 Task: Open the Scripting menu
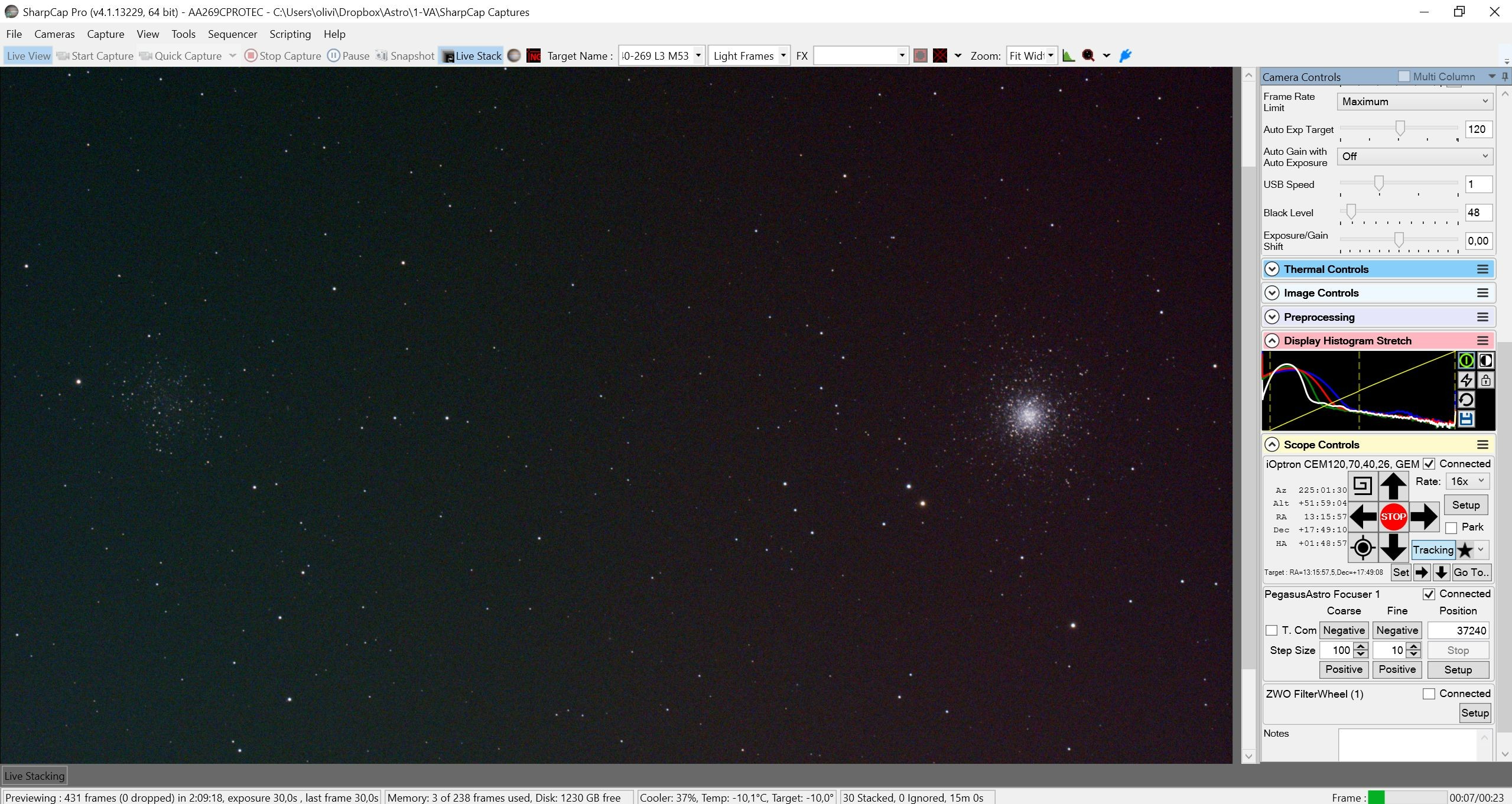(x=290, y=34)
